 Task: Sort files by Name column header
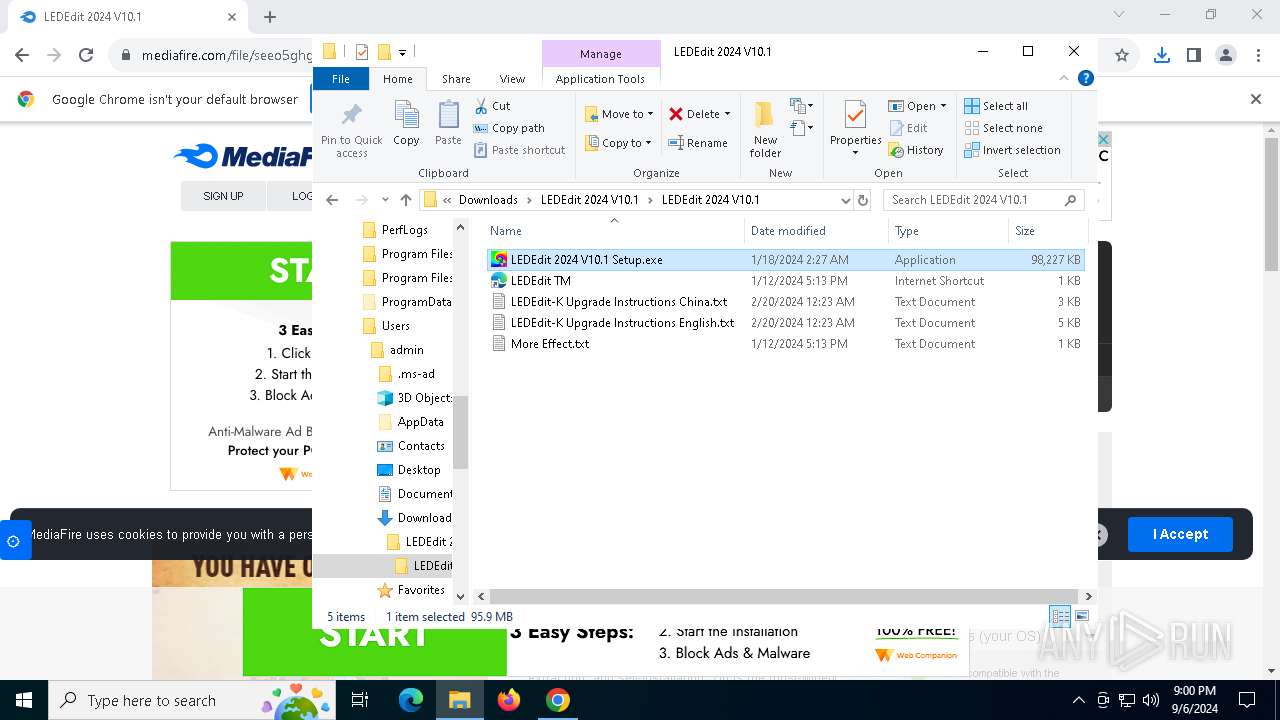click(614, 231)
